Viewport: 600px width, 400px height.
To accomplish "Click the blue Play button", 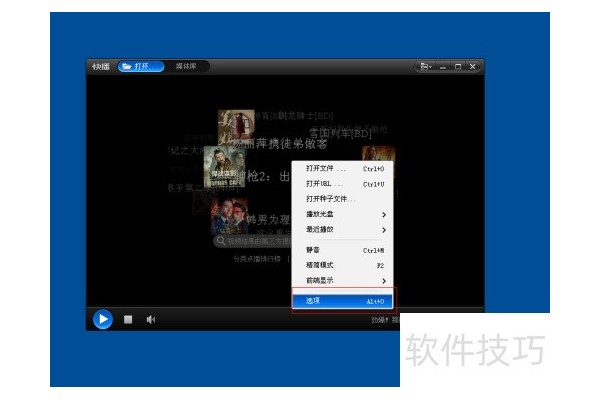I will click(x=103, y=319).
